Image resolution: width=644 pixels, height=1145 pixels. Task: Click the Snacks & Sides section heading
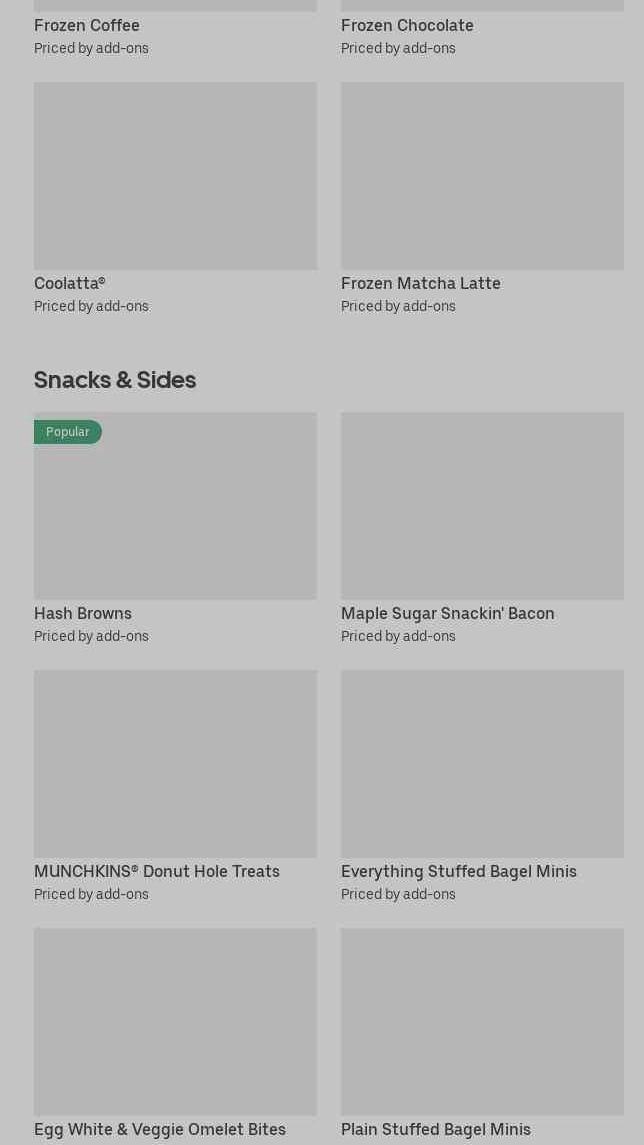115,379
